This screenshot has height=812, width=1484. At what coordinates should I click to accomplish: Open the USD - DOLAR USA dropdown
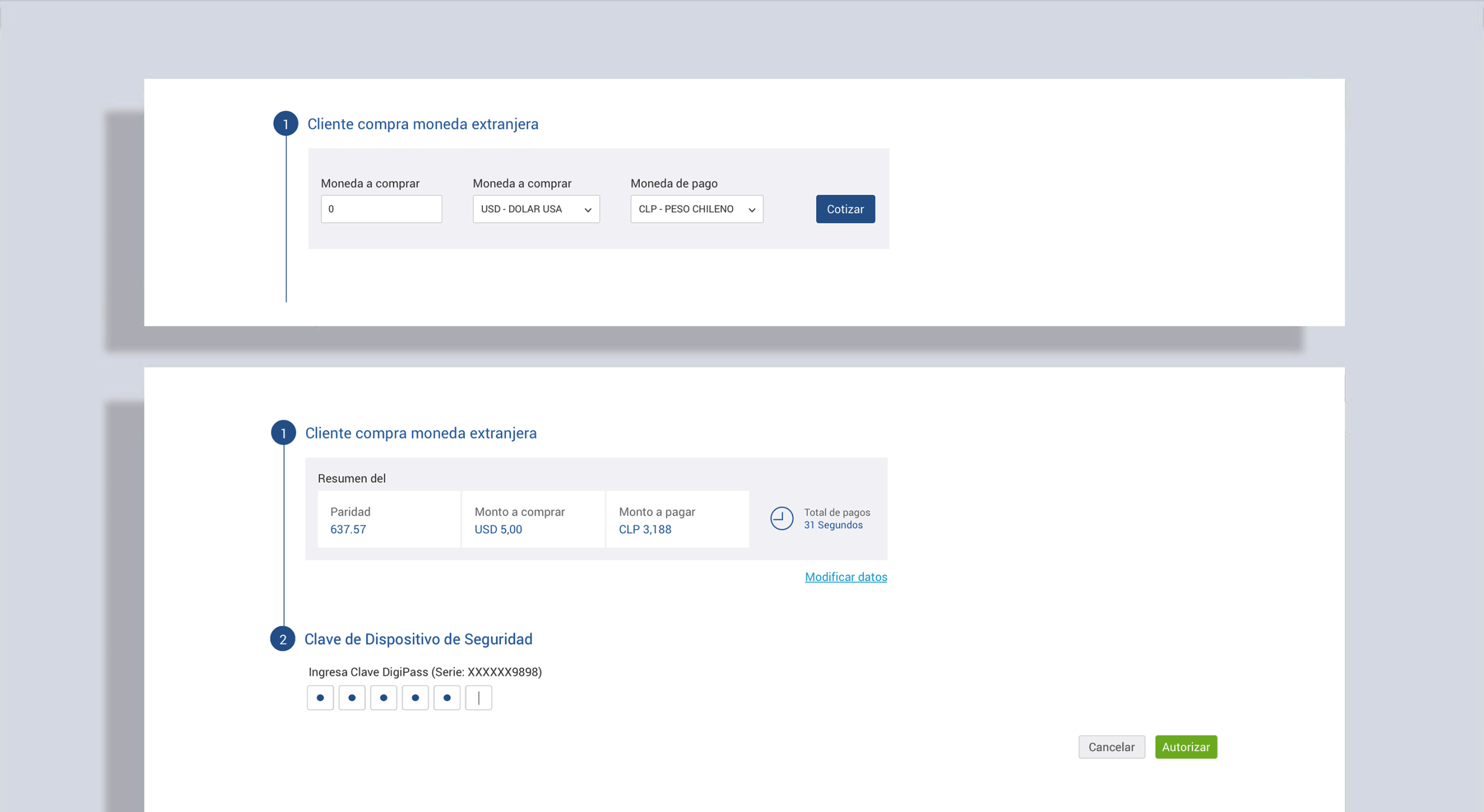pos(536,209)
